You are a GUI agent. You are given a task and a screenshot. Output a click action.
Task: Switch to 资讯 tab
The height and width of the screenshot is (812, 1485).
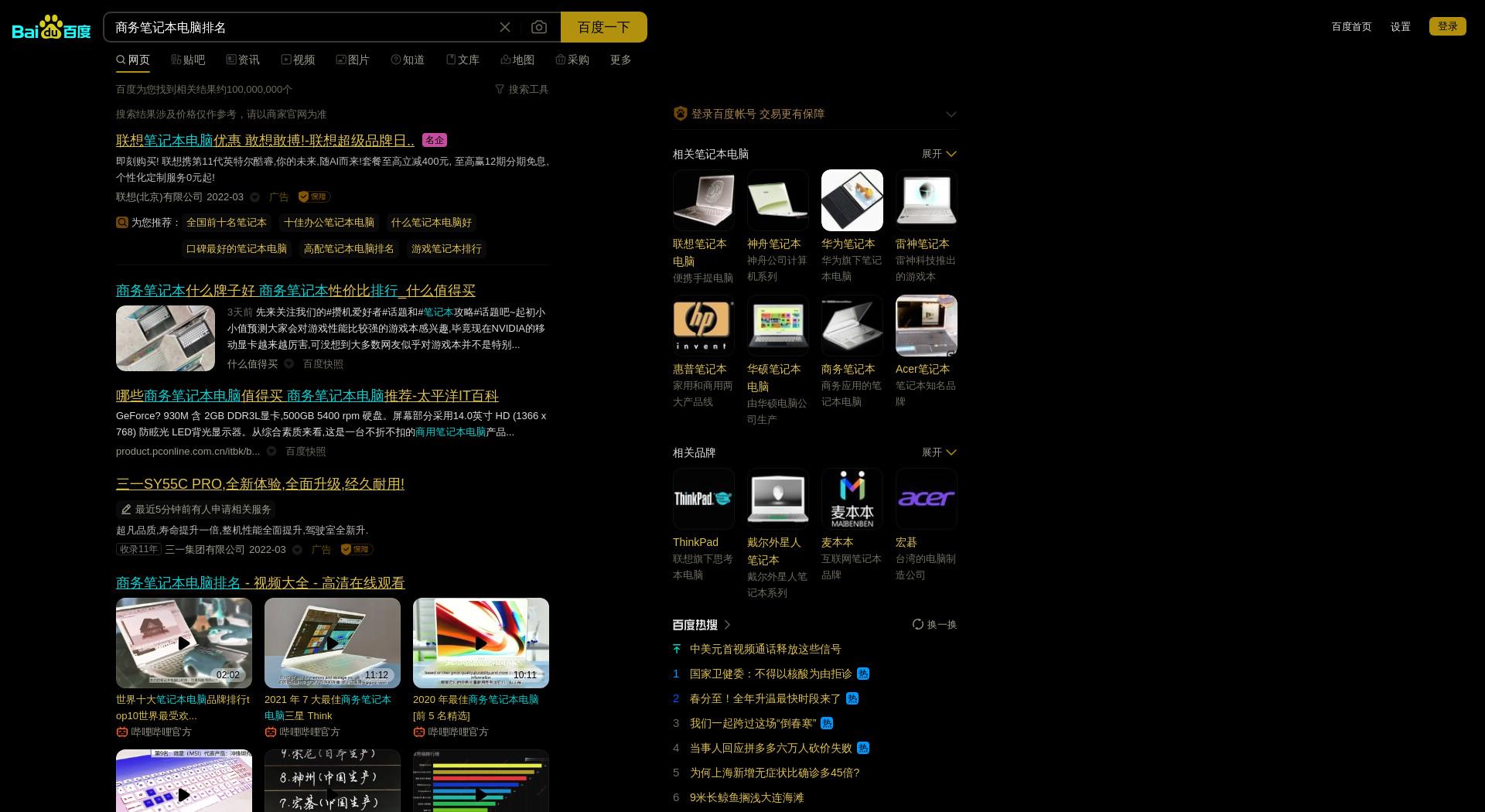[x=243, y=60]
